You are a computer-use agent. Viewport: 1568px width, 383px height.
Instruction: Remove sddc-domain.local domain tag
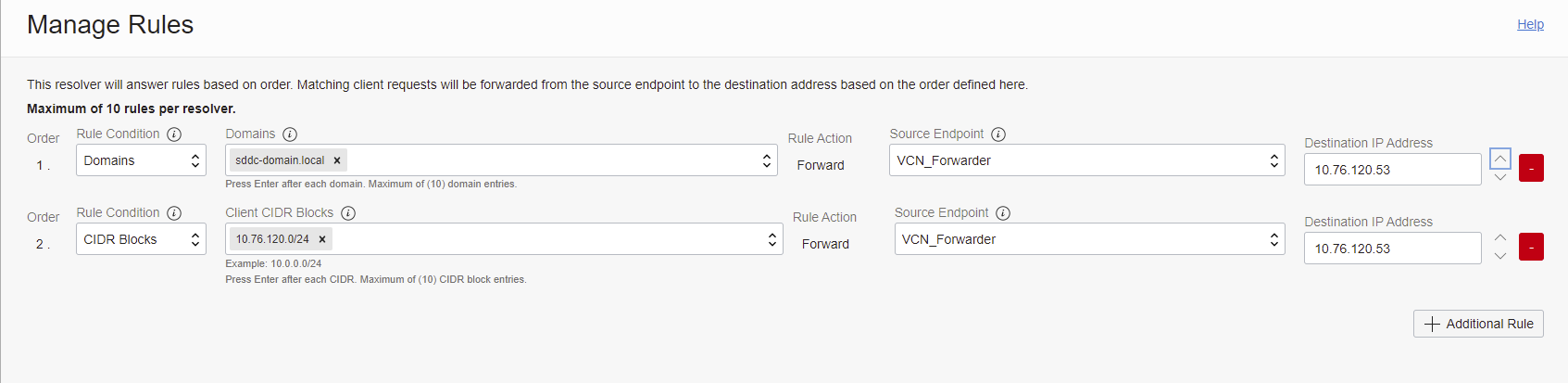[x=337, y=160]
